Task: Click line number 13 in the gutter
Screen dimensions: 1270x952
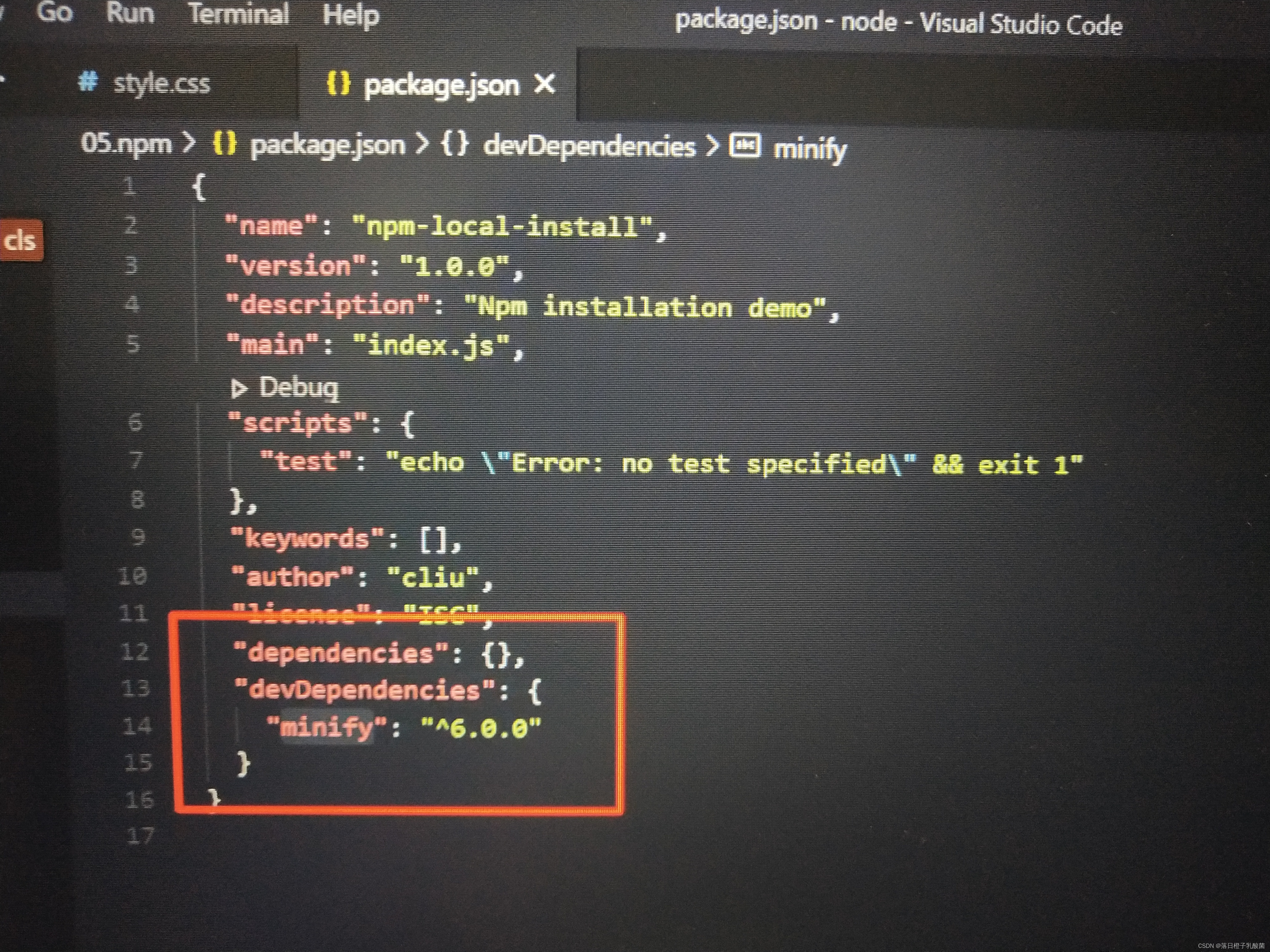Action: [137, 688]
